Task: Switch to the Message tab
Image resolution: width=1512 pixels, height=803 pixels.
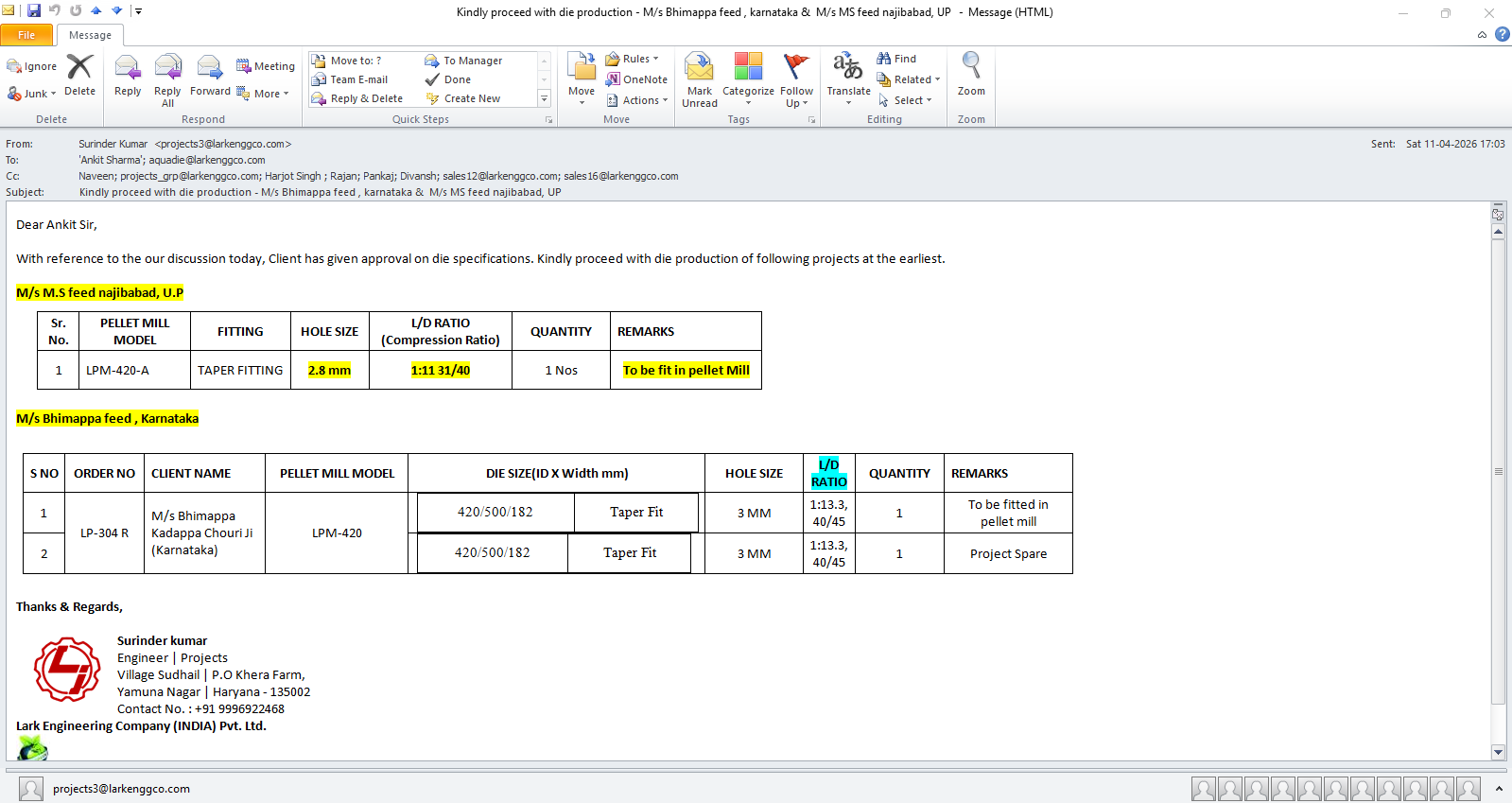Action: [x=90, y=35]
